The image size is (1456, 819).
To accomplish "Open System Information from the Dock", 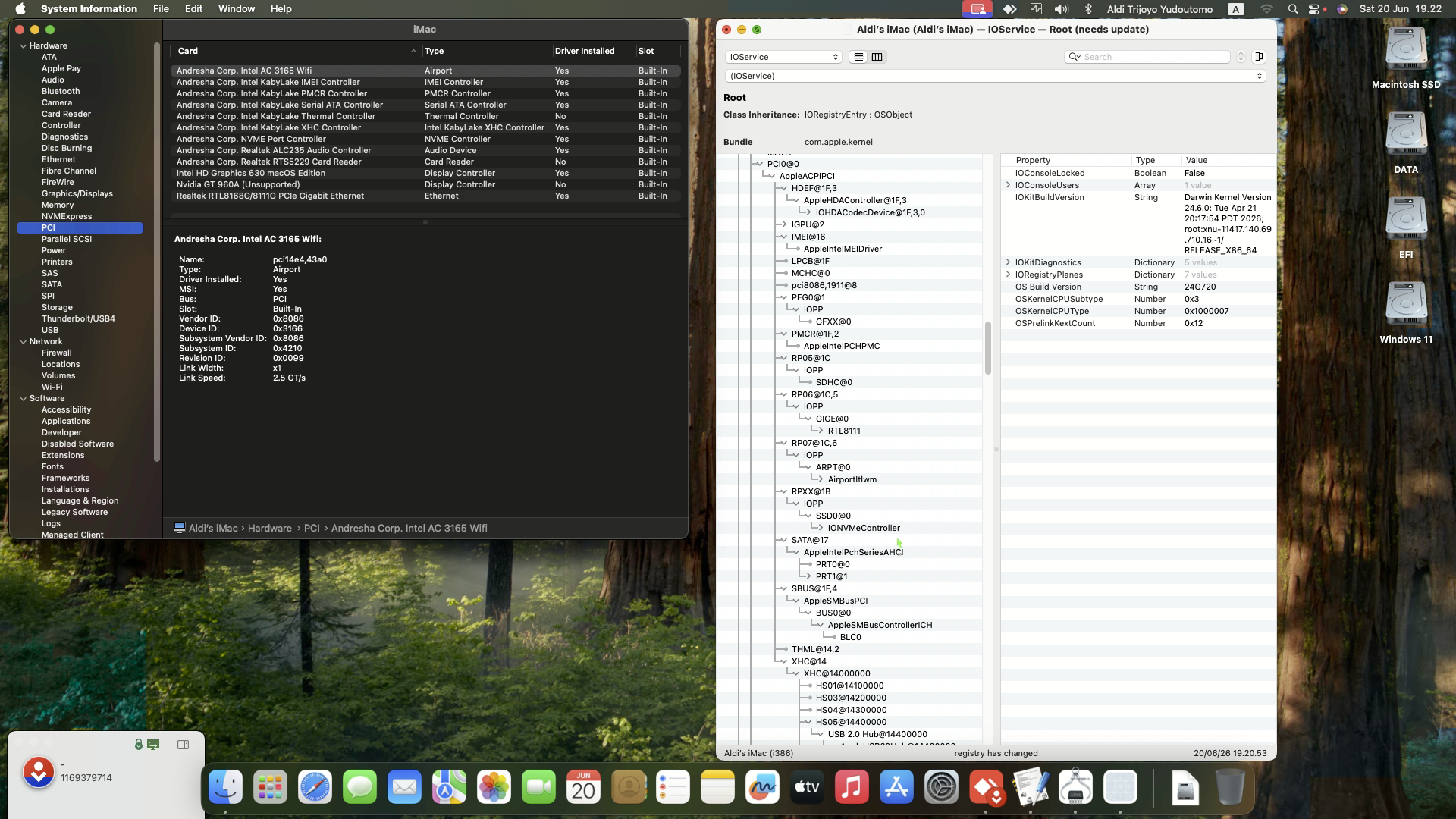I will (1075, 788).
